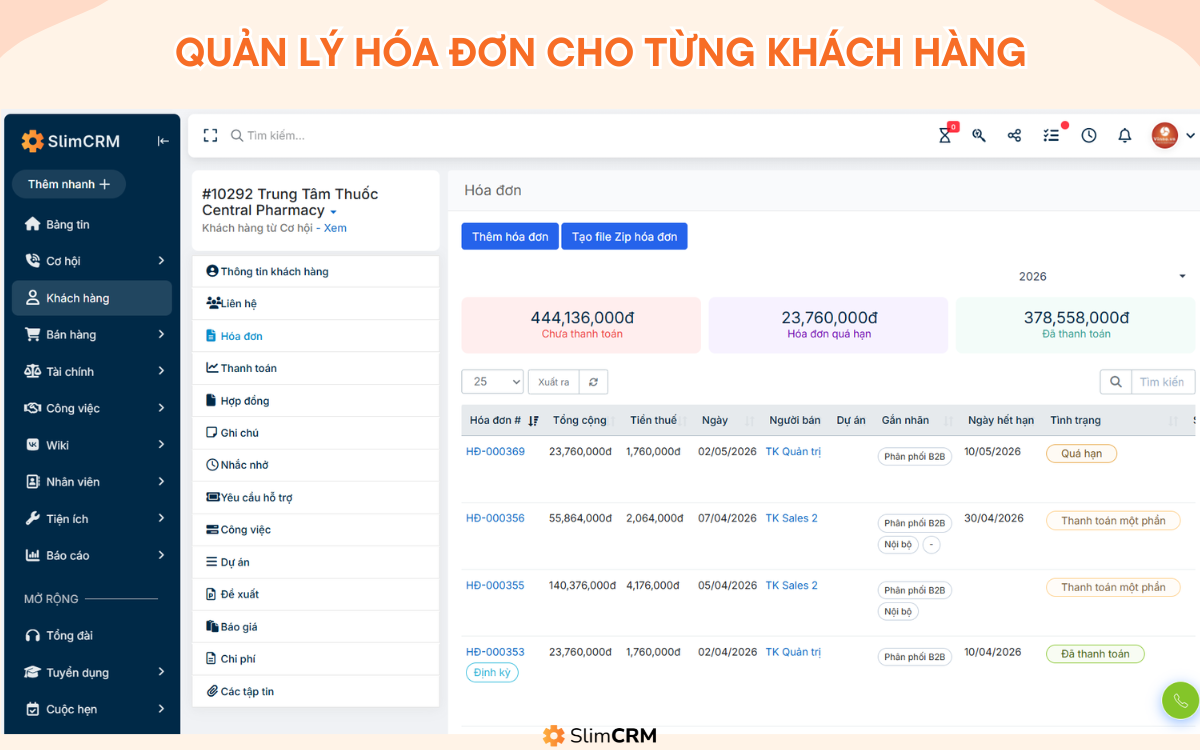The image size is (1200, 750).
Task: Click the green phone call button
Action: click(1180, 700)
